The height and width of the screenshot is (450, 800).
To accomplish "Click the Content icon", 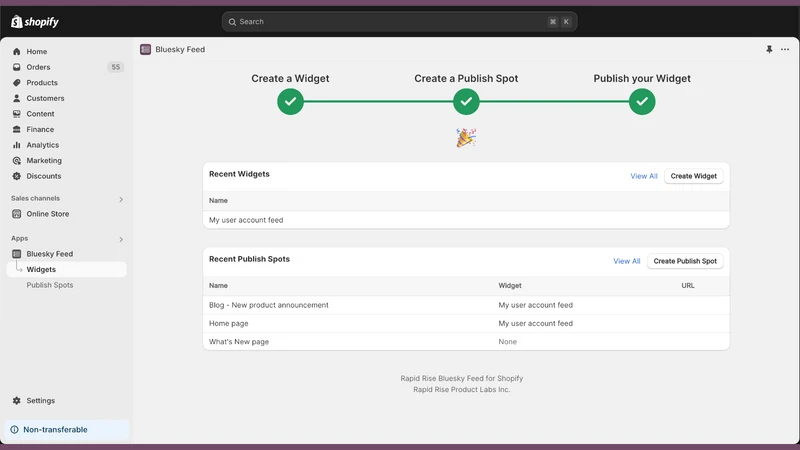I will coord(17,114).
